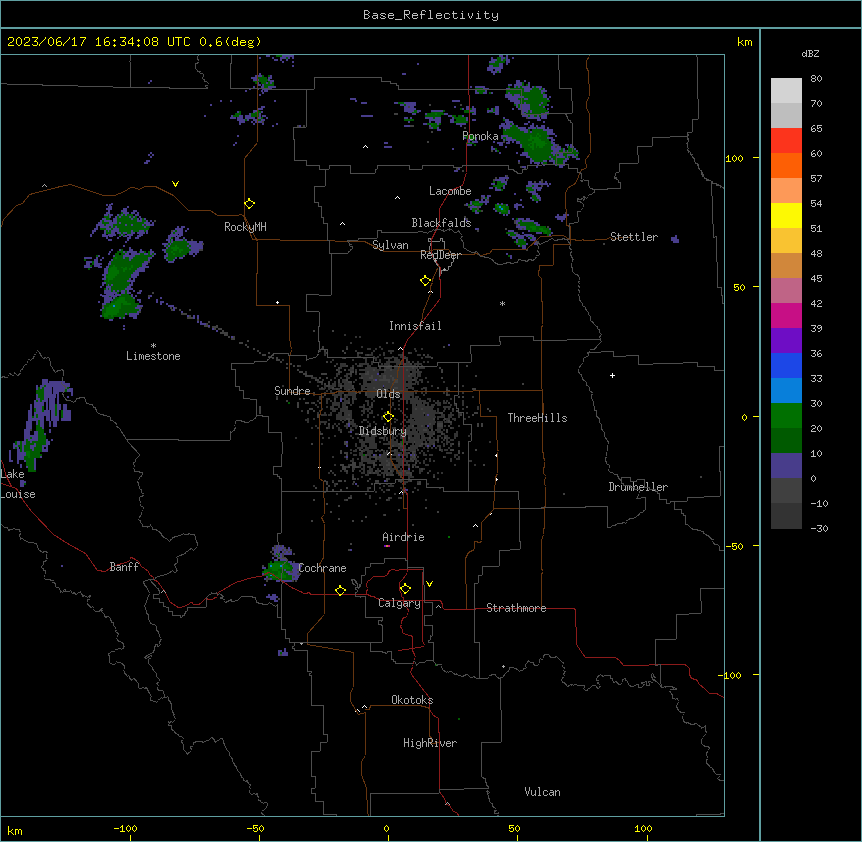Viewport: 862px width, 842px height.
Task: Click the Base_Reflectivity title text
Action: click(x=431, y=15)
